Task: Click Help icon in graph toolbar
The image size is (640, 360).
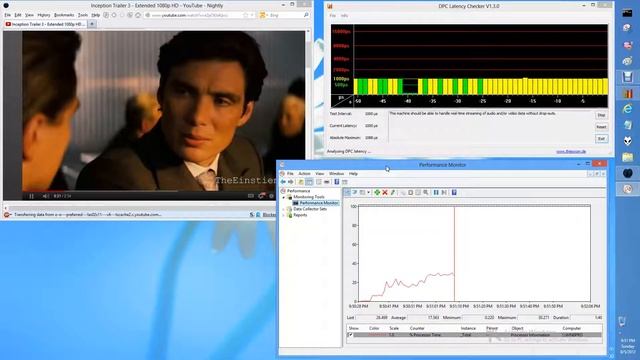Action: 454,193
